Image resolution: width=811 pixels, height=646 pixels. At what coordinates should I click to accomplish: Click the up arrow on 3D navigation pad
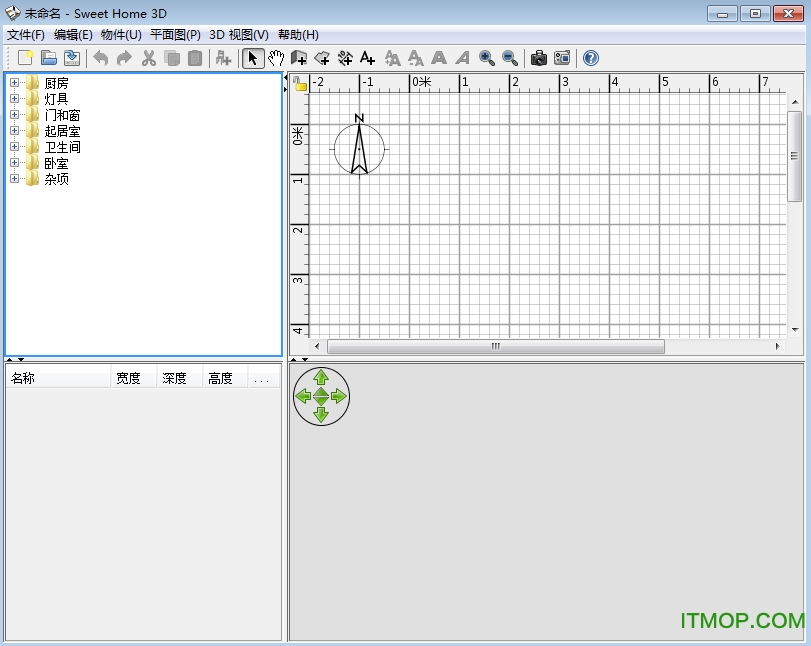tap(321, 377)
